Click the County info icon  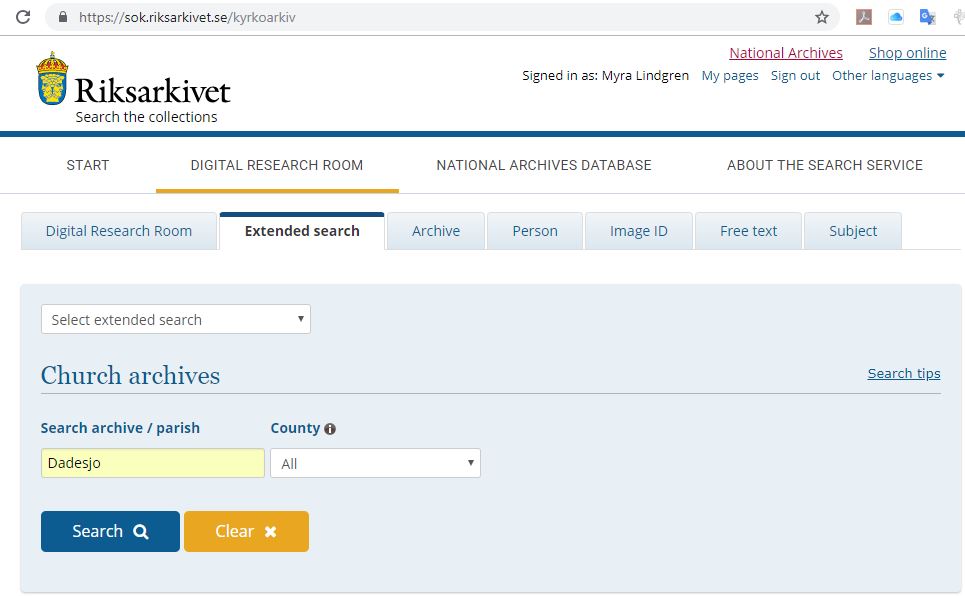[x=330, y=429]
